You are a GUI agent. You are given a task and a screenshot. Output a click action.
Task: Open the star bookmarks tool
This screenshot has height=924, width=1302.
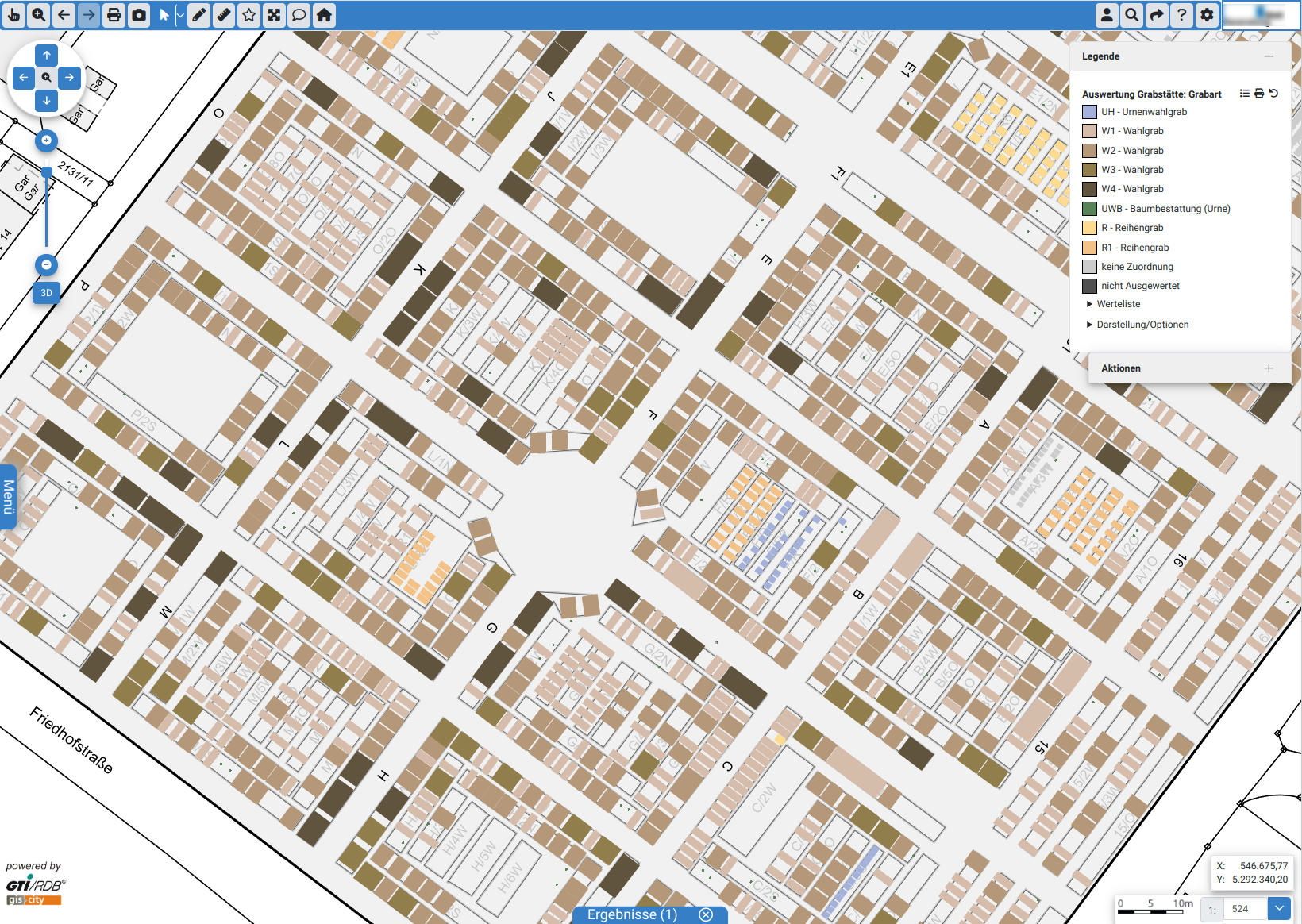[249, 15]
